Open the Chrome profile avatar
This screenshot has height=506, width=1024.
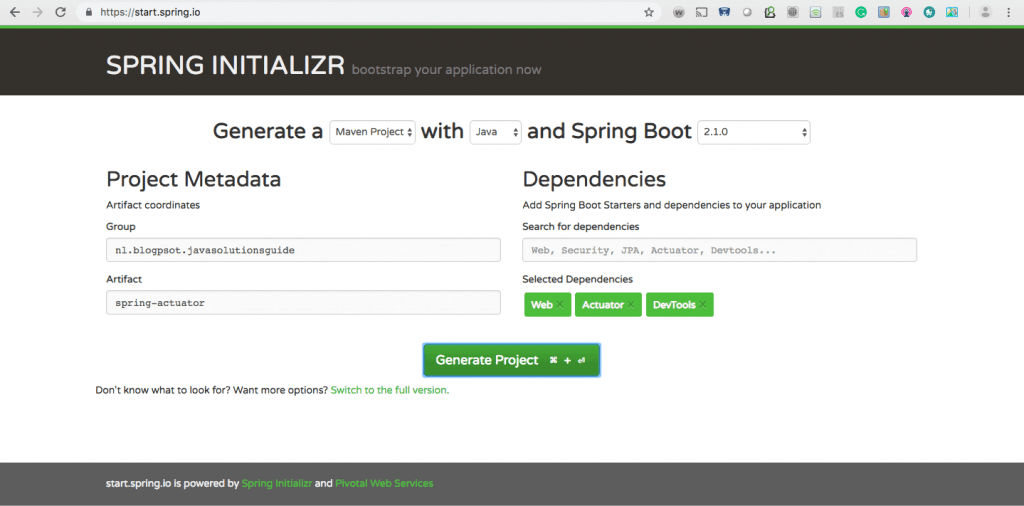(x=986, y=12)
